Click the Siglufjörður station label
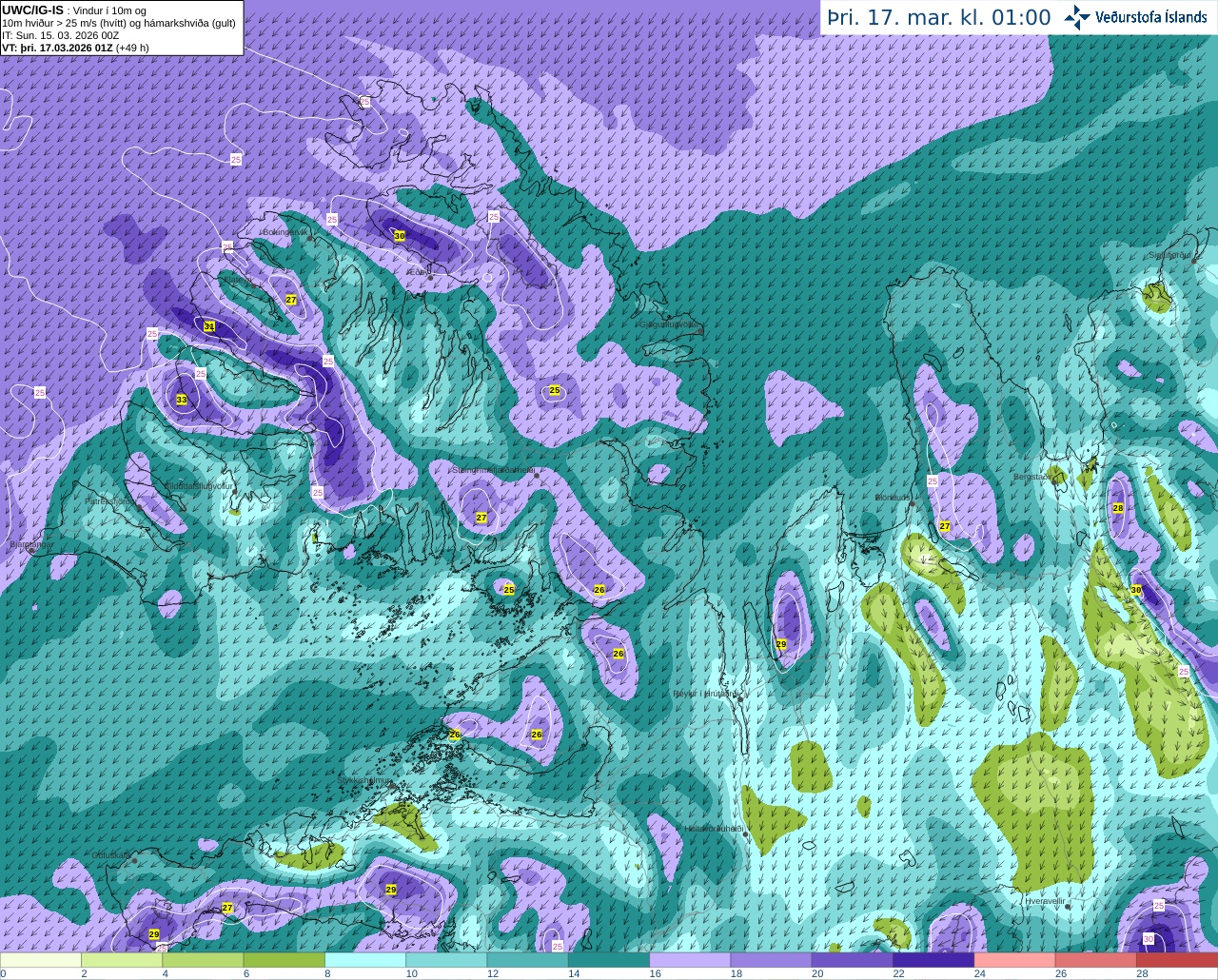 [1170, 255]
